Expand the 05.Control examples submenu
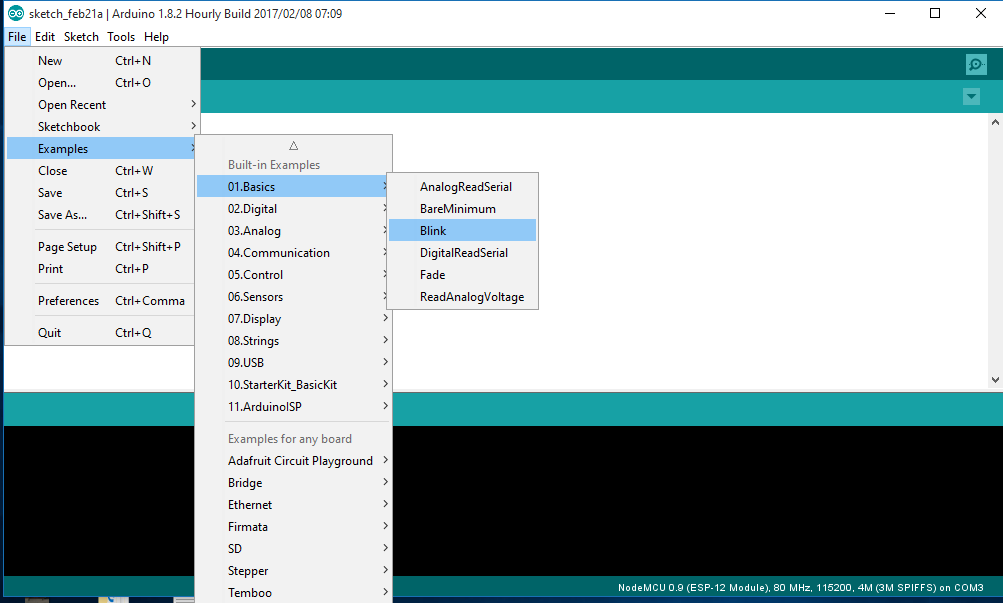 coord(294,275)
